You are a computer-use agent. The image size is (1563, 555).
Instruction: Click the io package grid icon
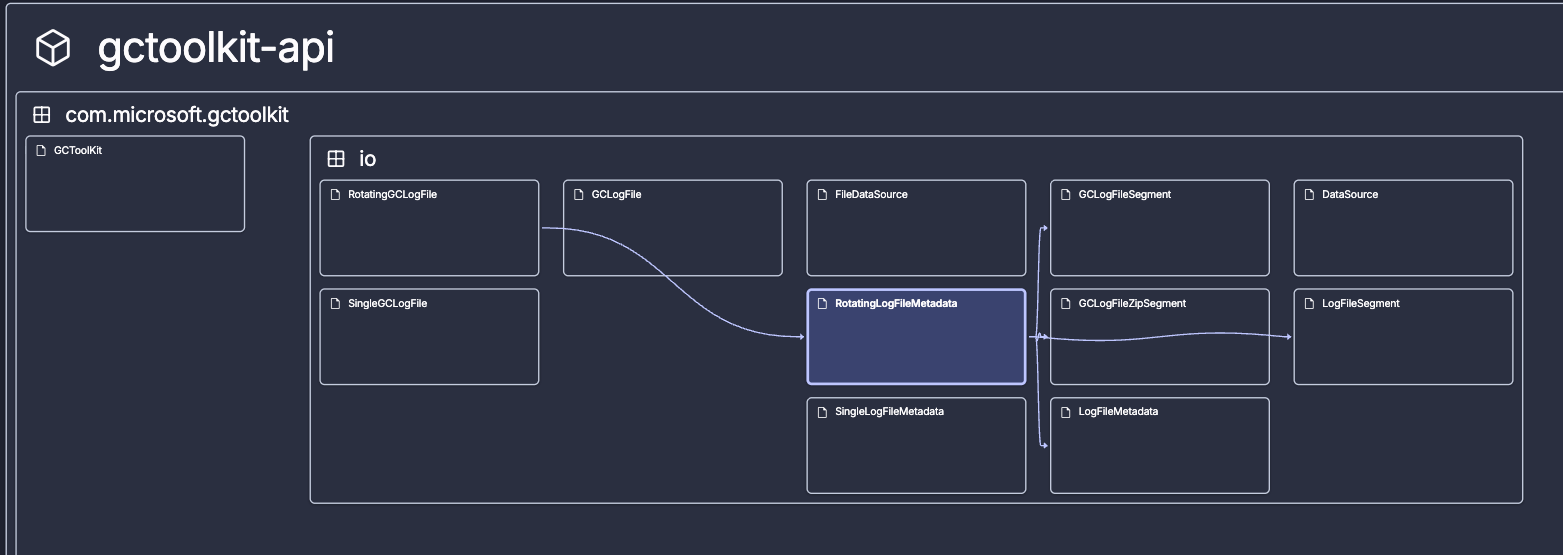336,158
